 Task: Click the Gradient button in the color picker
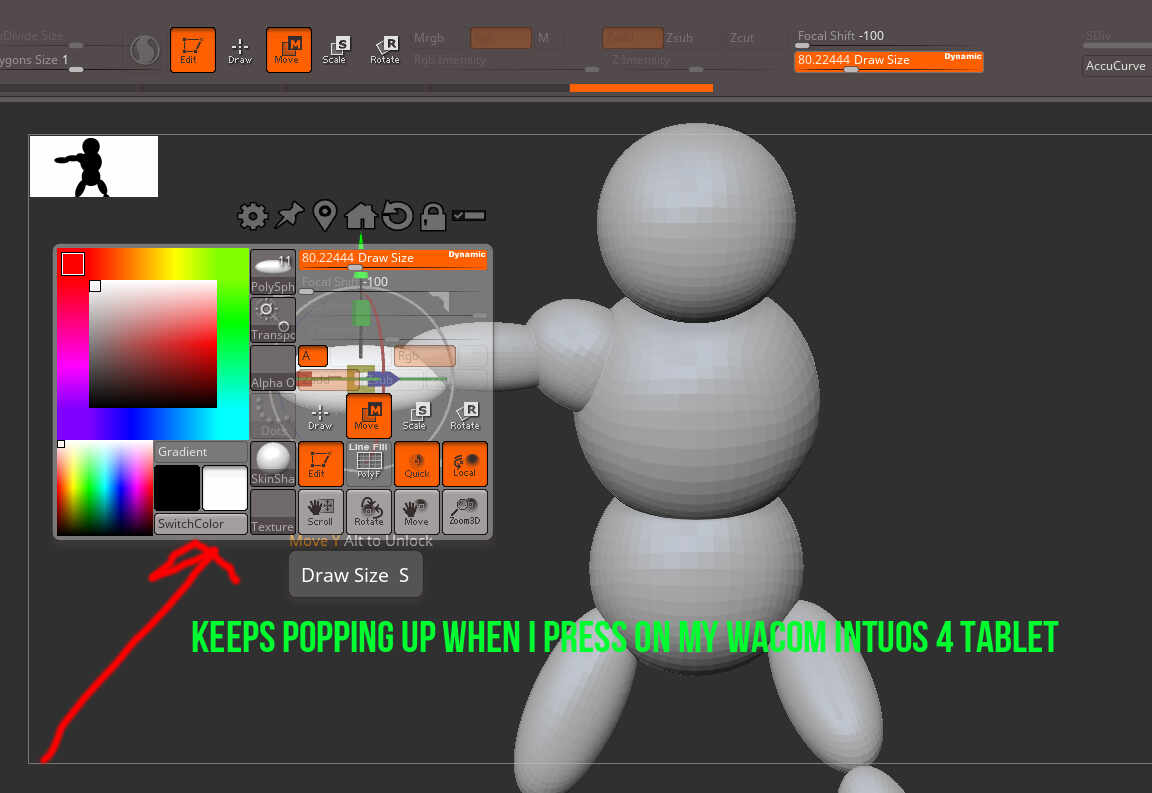(200, 451)
